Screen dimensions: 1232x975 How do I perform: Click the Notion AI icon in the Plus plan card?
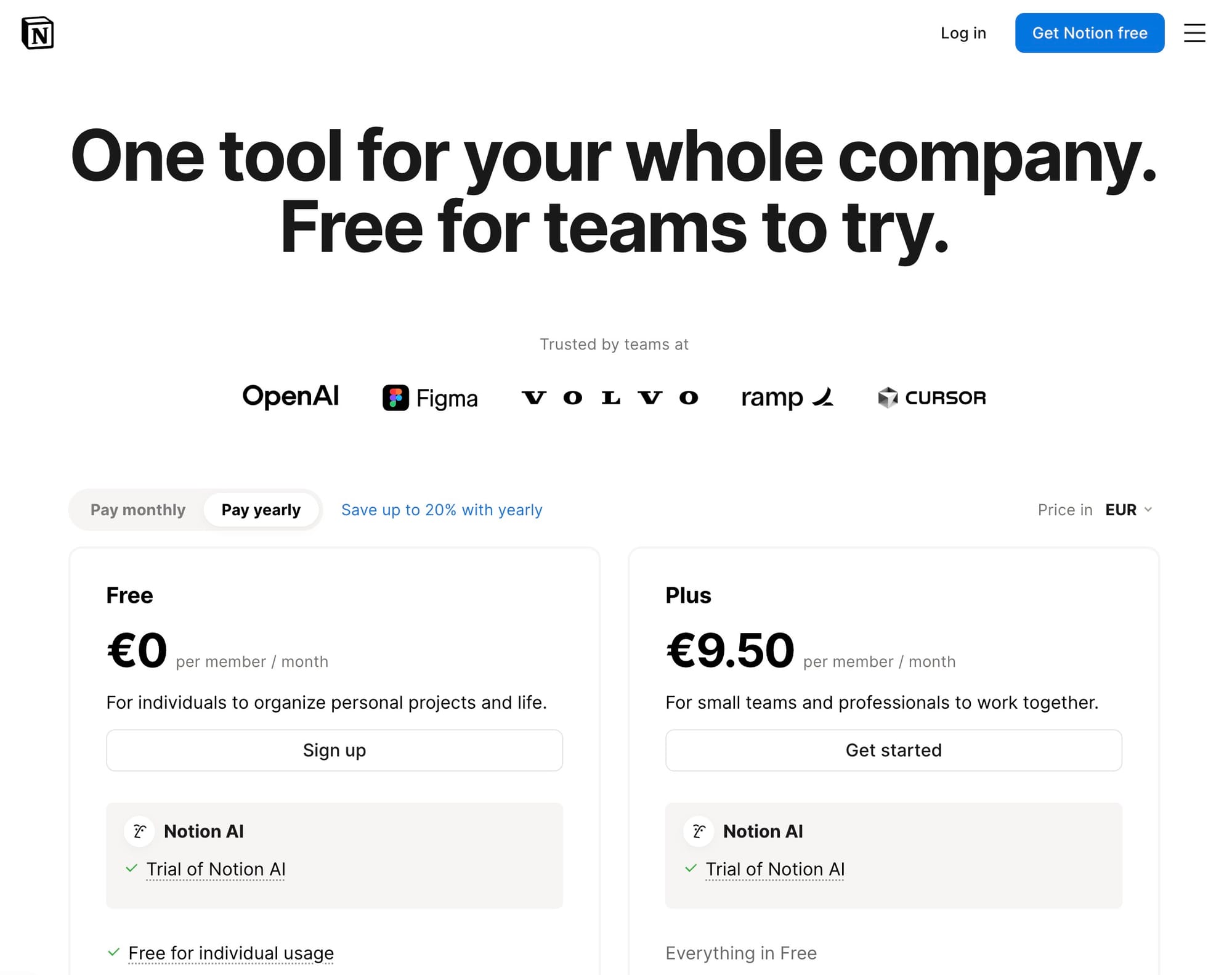tap(698, 831)
